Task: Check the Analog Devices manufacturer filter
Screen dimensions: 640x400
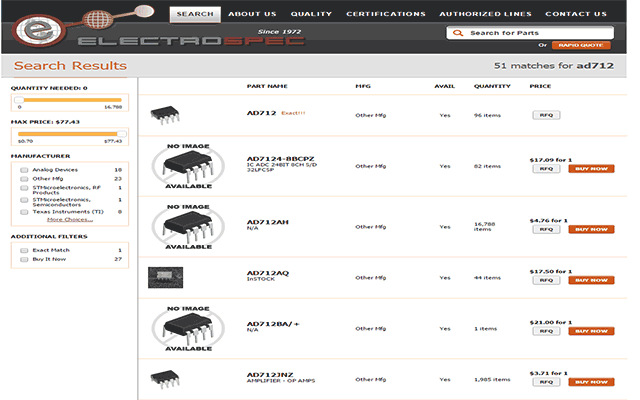Action: click(24, 170)
